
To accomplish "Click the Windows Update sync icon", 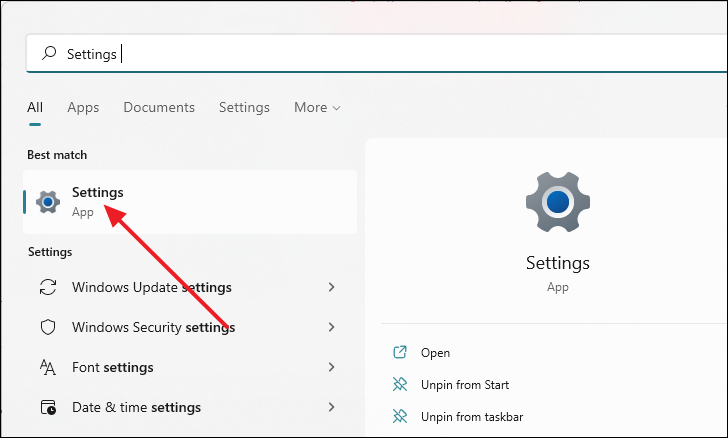I will click(48, 287).
